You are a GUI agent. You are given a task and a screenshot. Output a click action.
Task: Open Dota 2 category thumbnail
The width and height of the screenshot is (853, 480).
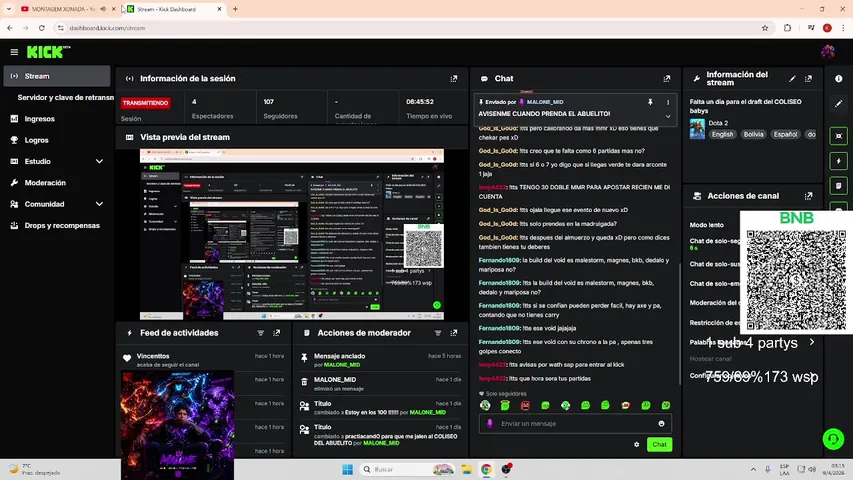point(697,129)
